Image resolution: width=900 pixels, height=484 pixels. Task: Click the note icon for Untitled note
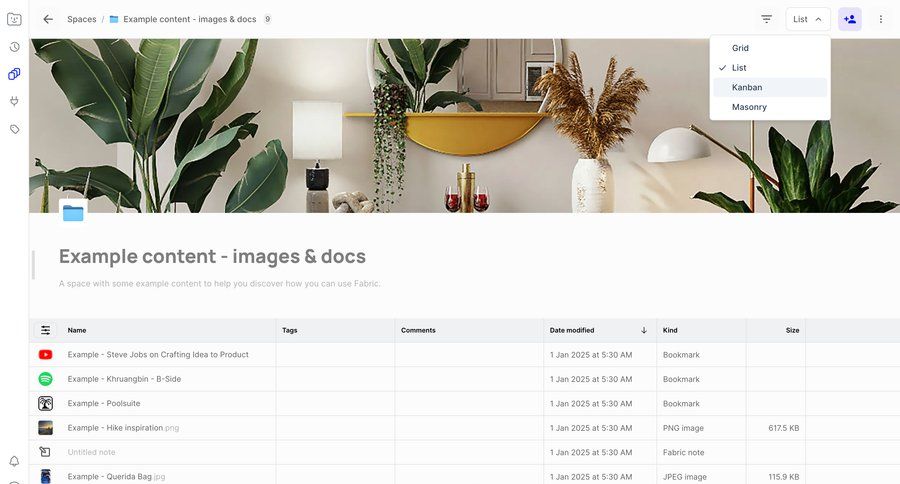tap(45, 452)
